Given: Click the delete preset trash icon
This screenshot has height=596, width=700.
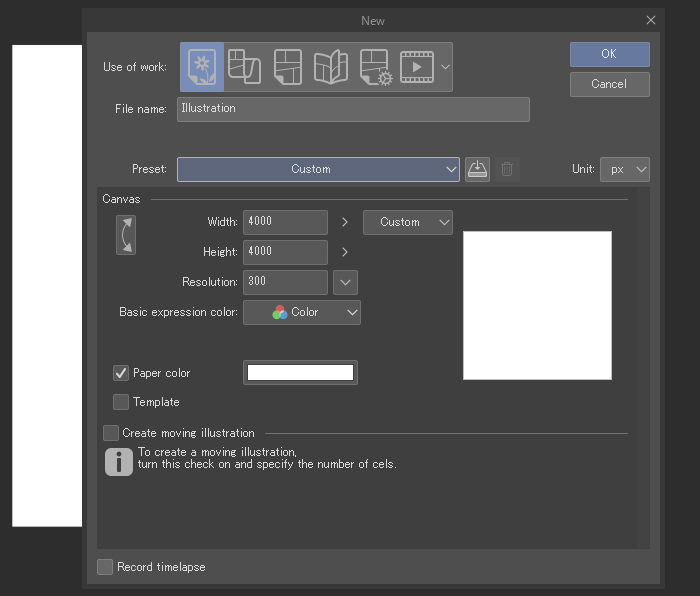Looking at the screenshot, I should coord(507,169).
